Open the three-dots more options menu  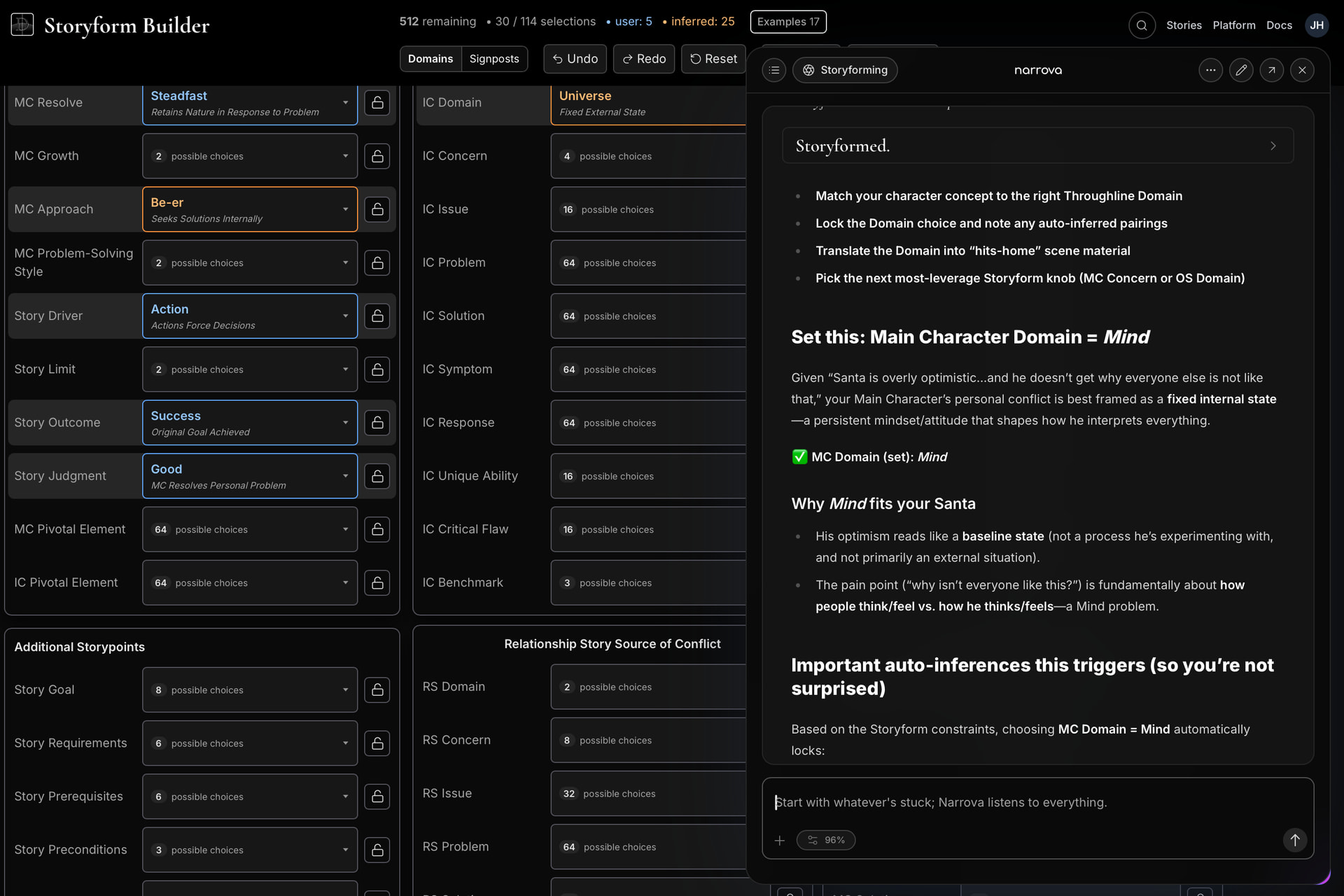(x=1210, y=70)
